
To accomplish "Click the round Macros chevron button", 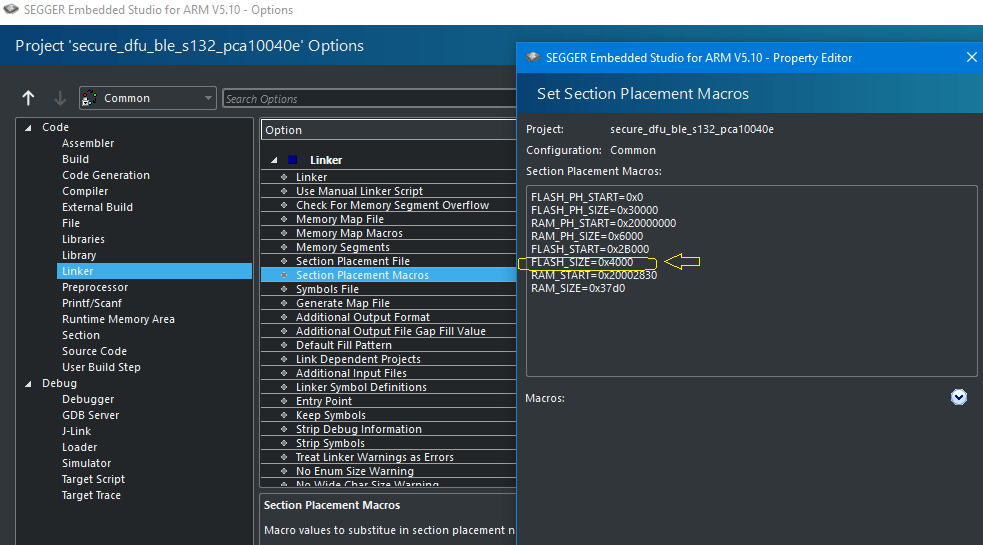I will [958, 397].
